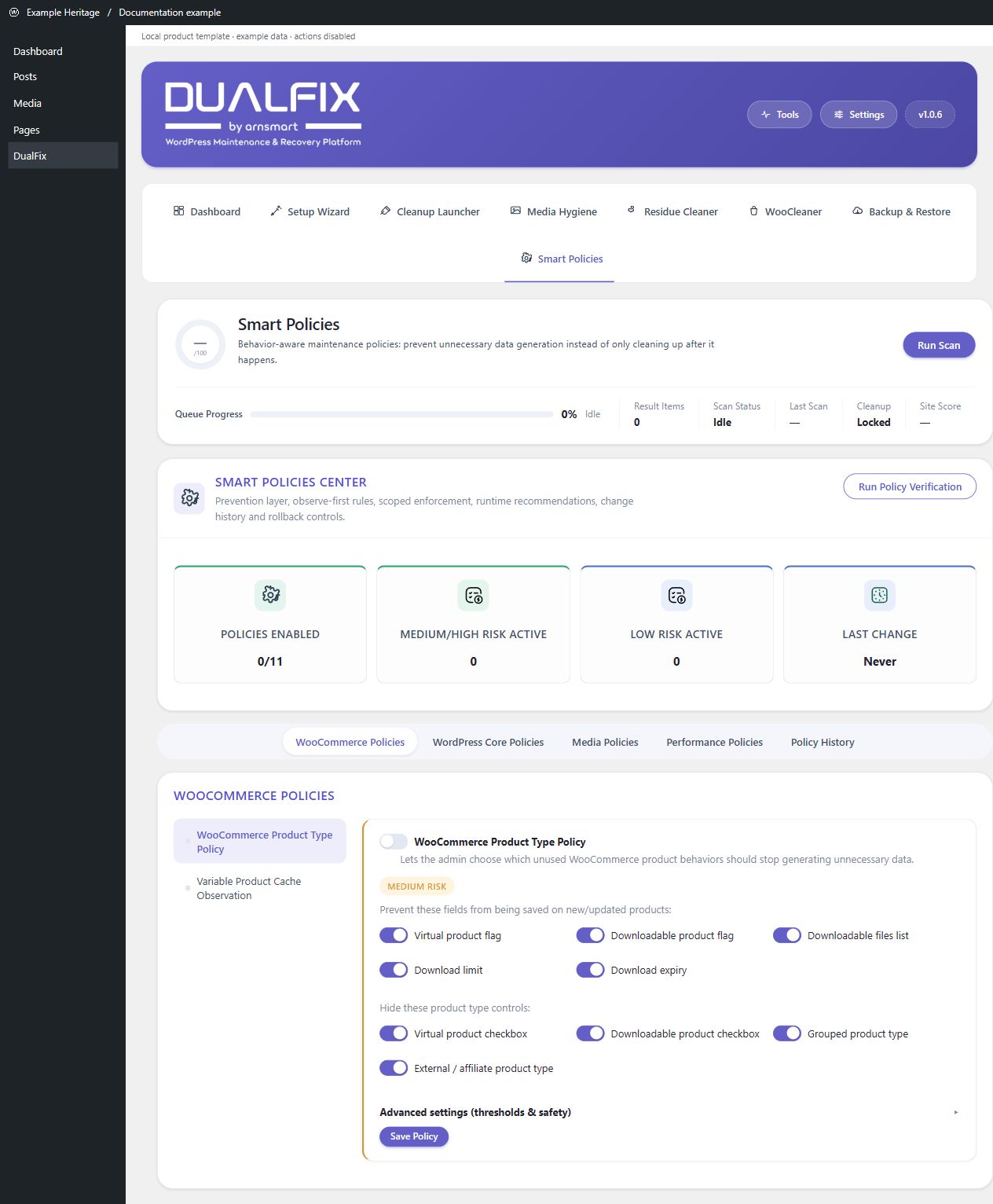Click the Save Policy button
Screen dimensions: 993x1204
coord(414,1136)
